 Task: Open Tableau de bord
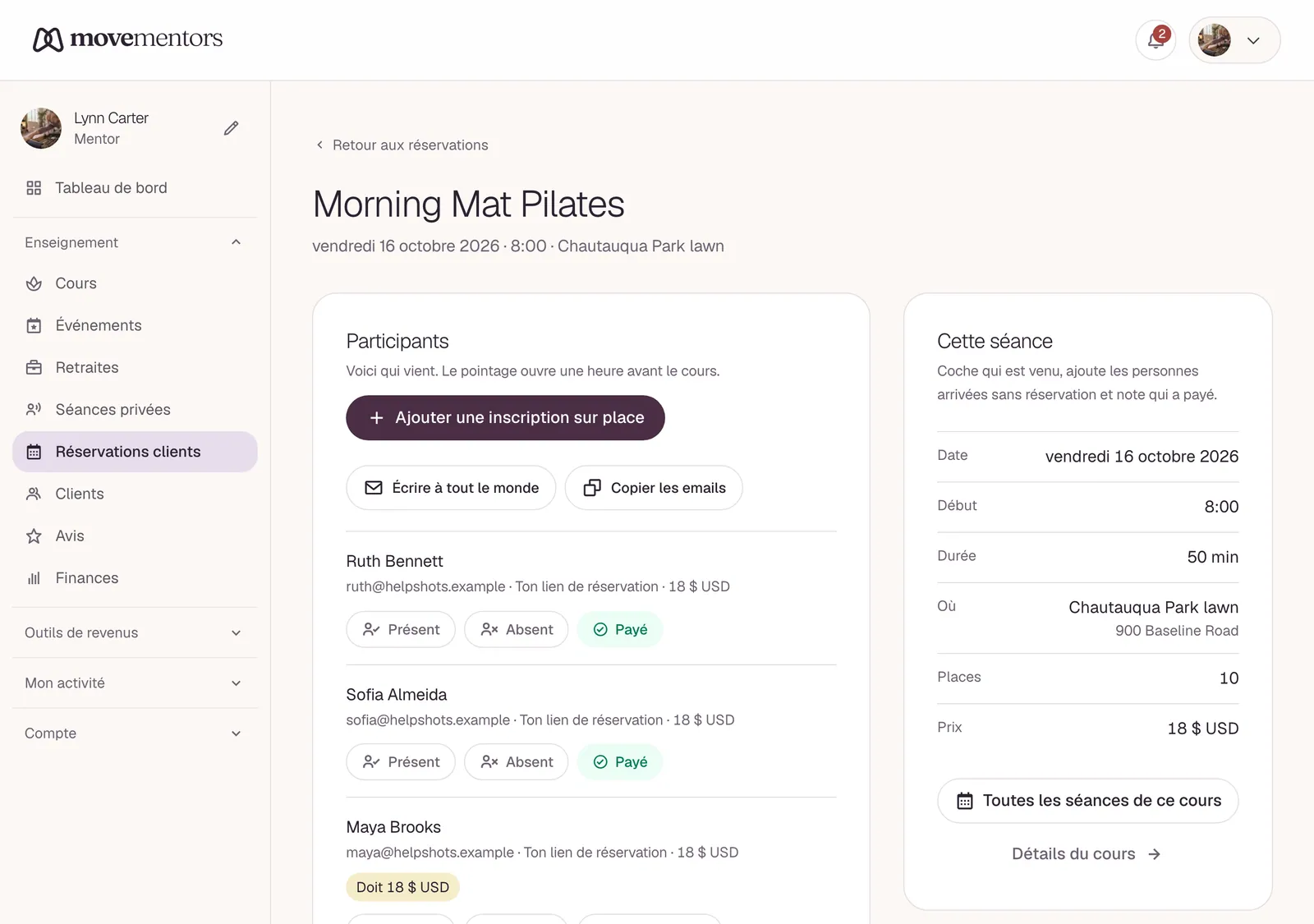[135, 188]
